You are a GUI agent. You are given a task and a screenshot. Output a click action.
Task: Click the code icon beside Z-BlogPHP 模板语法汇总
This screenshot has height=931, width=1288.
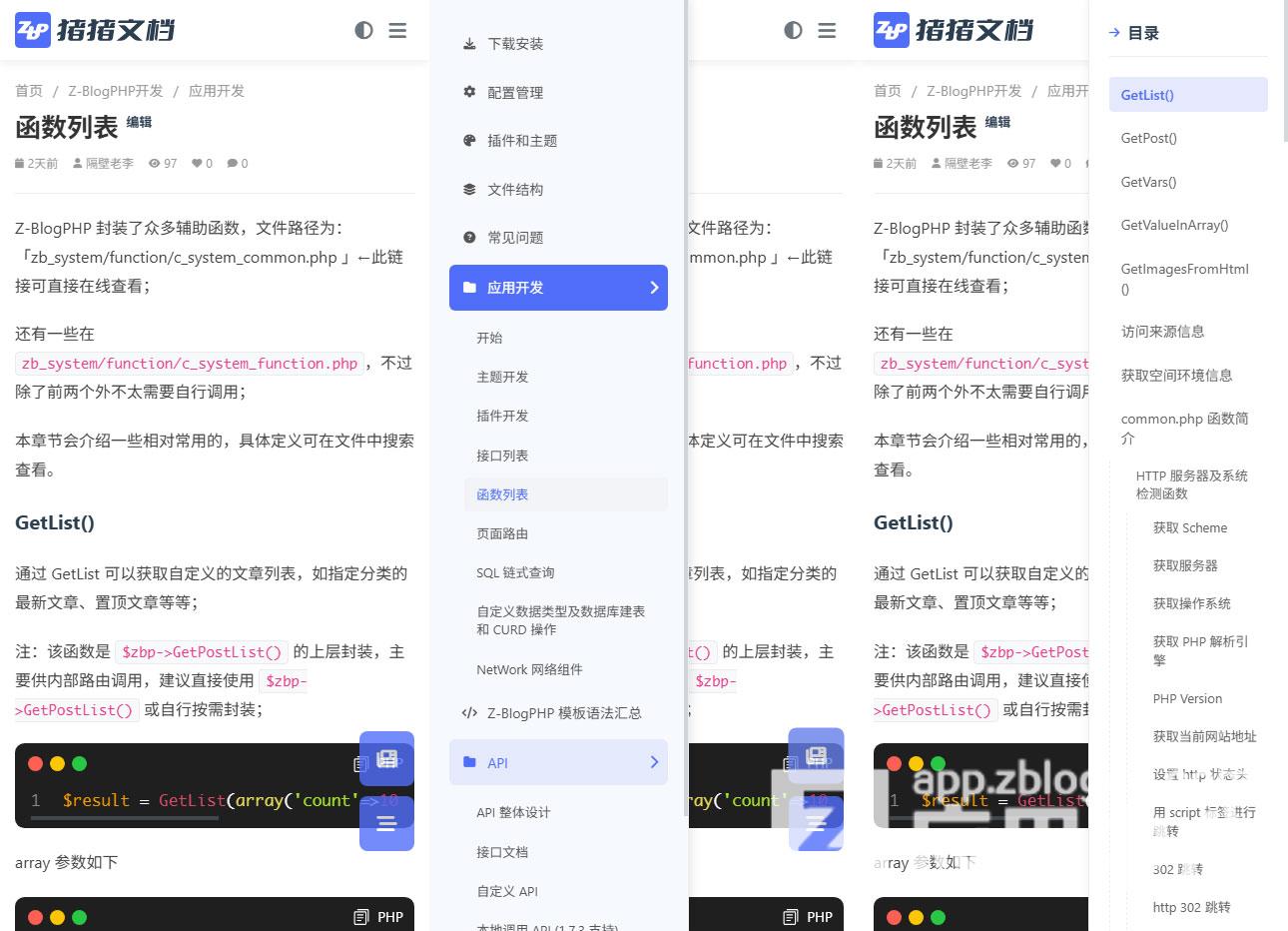point(468,713)
